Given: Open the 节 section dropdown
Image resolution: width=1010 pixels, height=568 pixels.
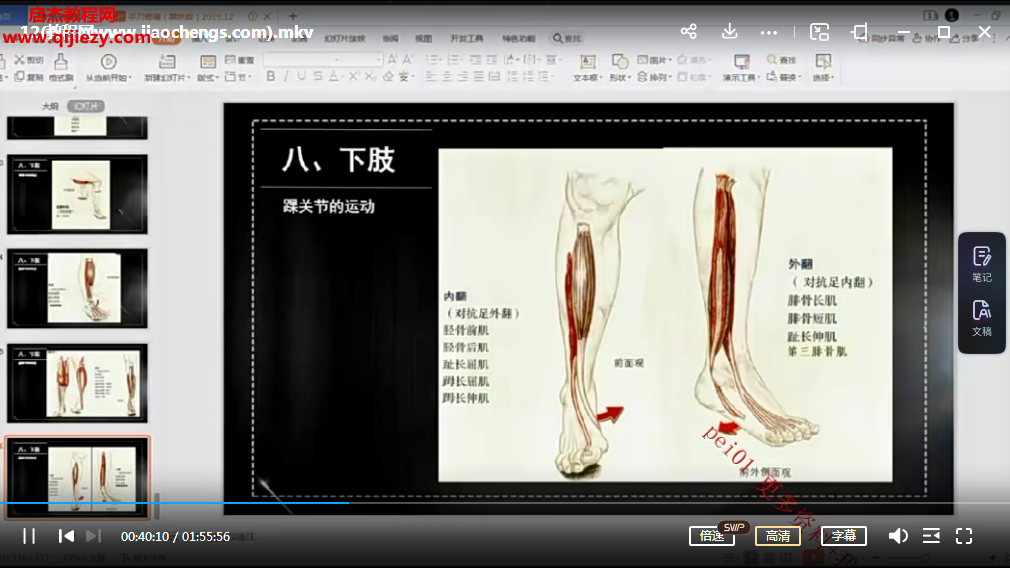Looking at the screenshot, I should [238, 77].
